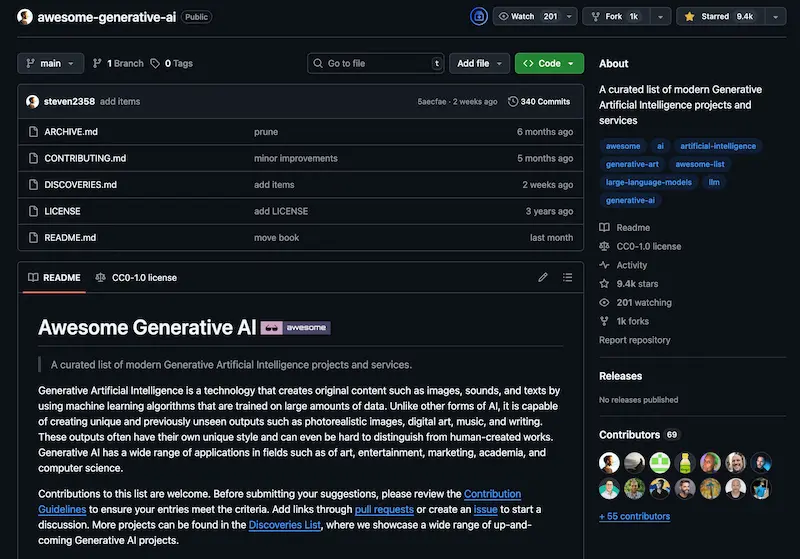Screen dimensions: 800x559
Task: Click the blue circular extension icon near Watch
Action: click(x=479, y=16)
